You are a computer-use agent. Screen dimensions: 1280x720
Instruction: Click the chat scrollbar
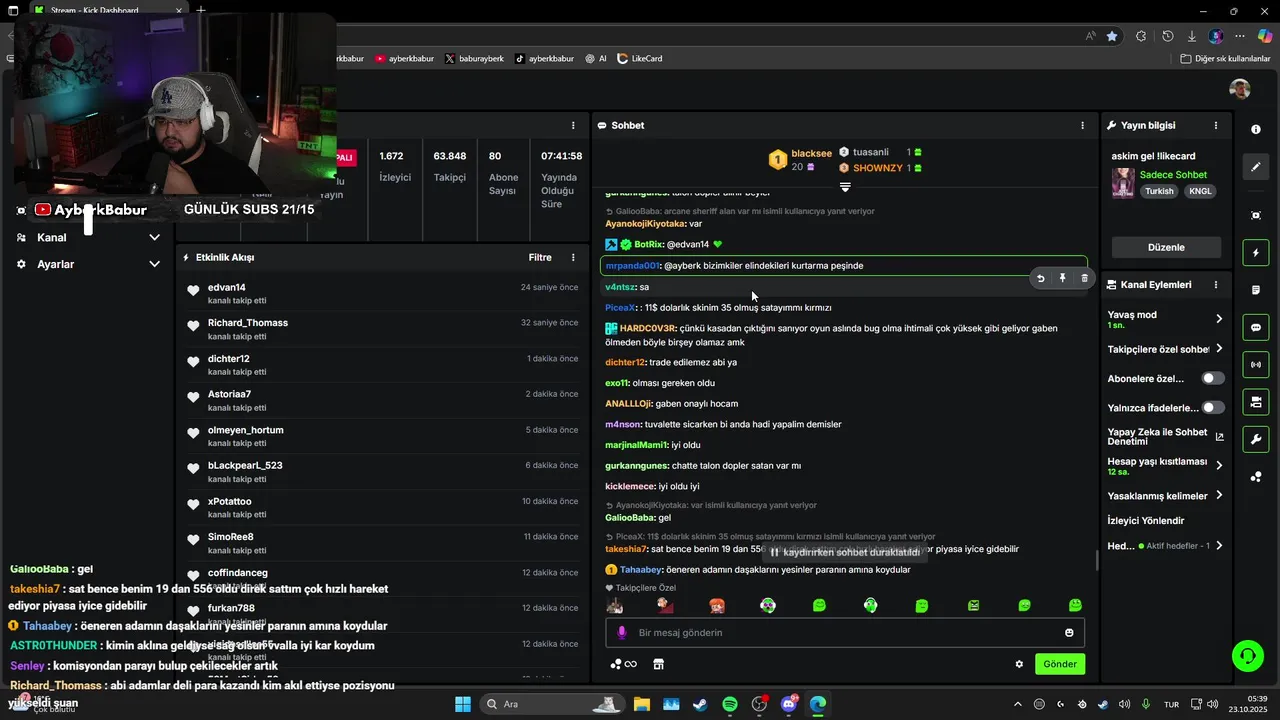point(1097,560)
